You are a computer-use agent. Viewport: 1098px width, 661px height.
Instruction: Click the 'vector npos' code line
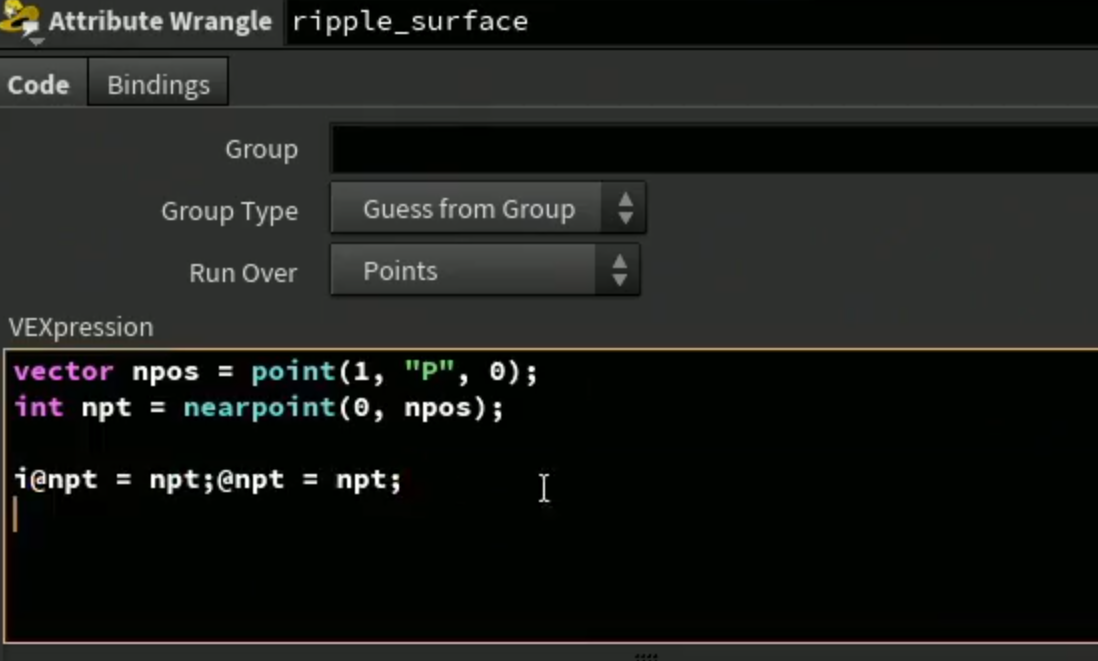click(x=275, y=371)
